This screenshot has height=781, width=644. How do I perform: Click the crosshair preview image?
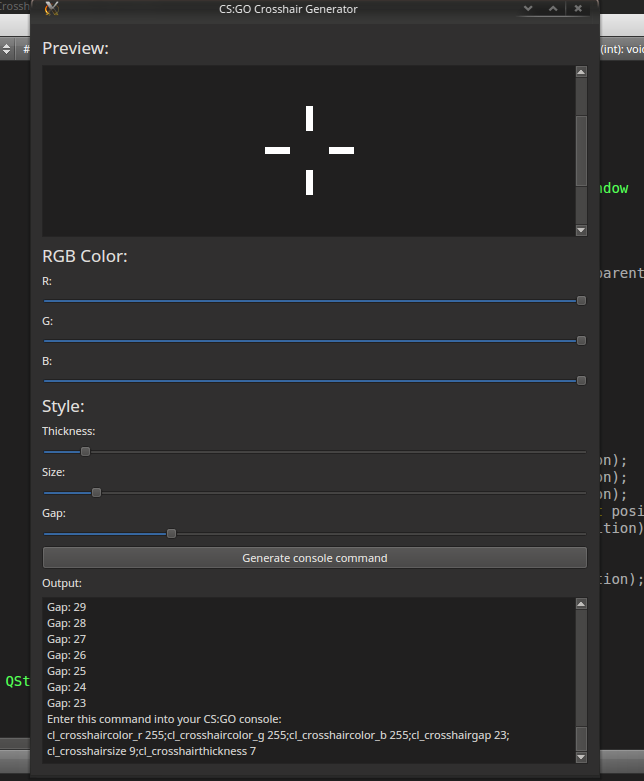[x=309, y=150]
